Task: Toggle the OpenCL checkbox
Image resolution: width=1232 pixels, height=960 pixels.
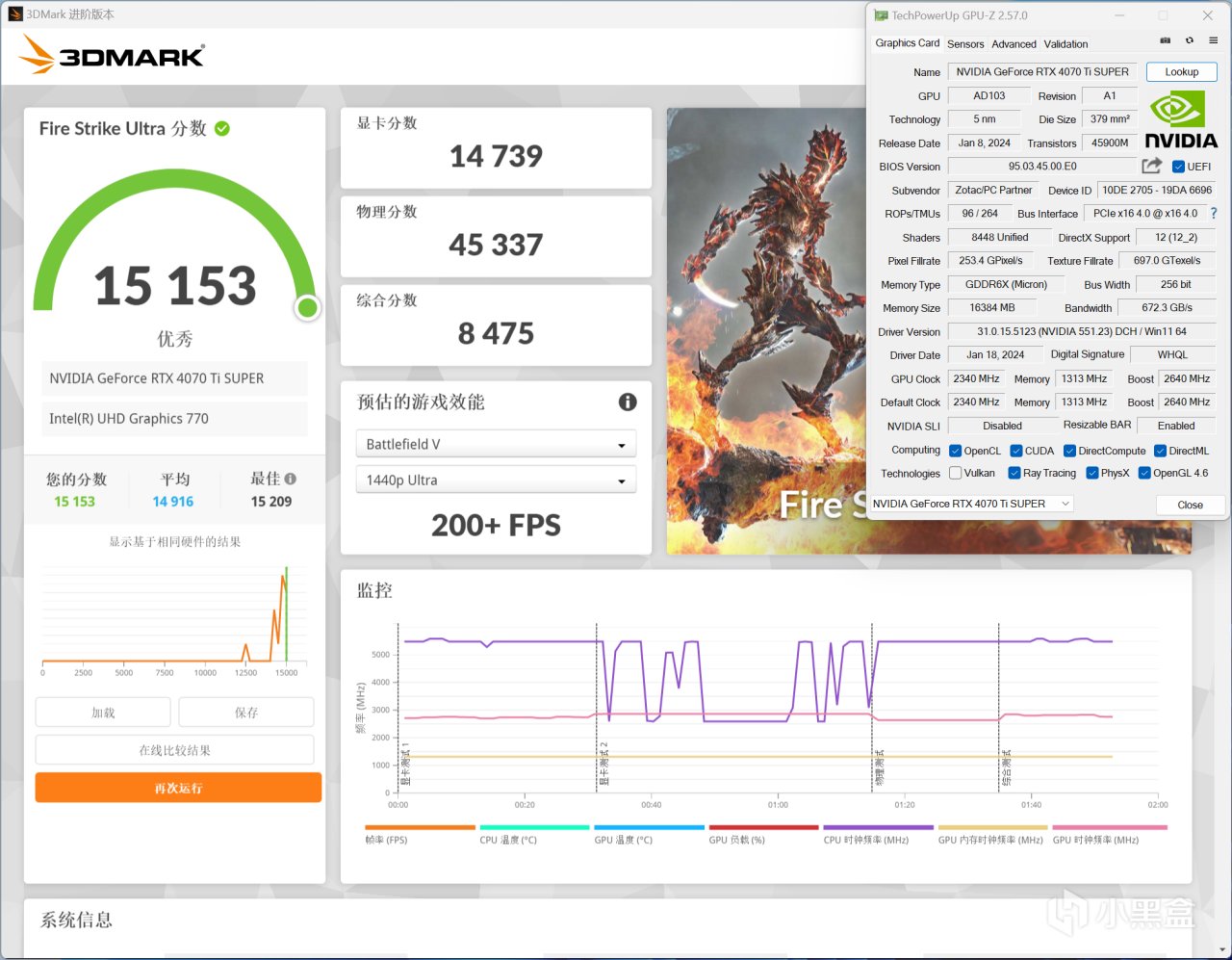Action: 956,451
